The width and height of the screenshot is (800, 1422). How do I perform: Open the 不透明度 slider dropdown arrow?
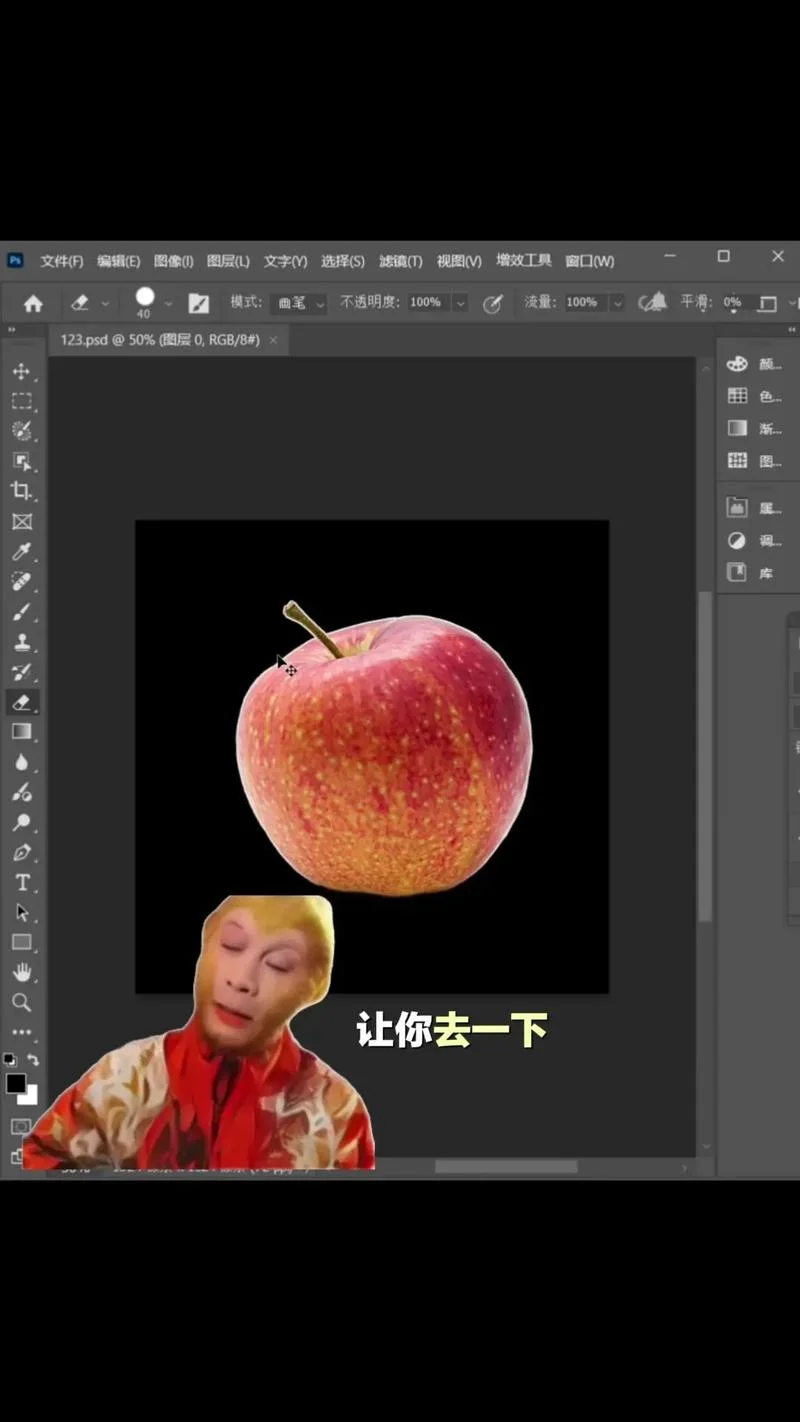pyautogui.click(x=460, y=303)
